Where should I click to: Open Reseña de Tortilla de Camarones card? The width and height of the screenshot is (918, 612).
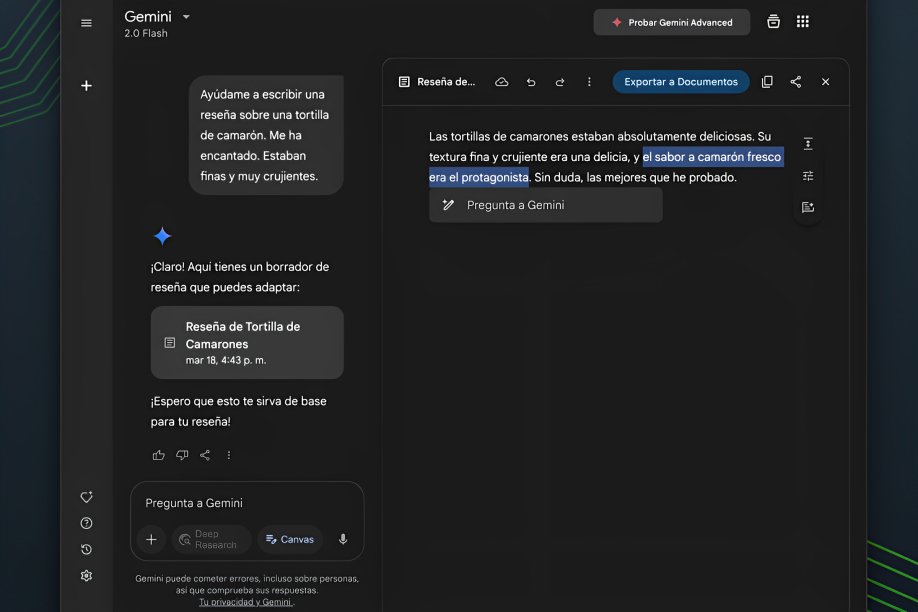tap(247, 343)
